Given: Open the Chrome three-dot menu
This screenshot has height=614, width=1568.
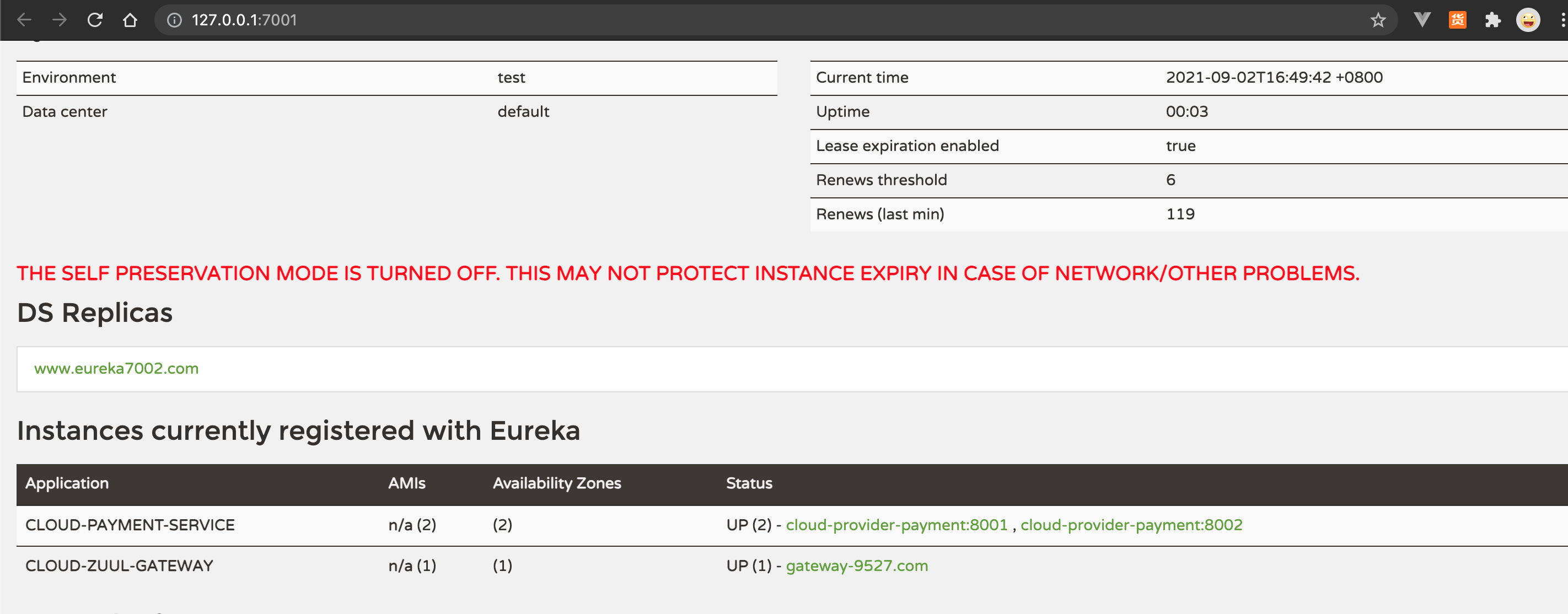Looking at the screenshot, I should [x=1562, y=20].
